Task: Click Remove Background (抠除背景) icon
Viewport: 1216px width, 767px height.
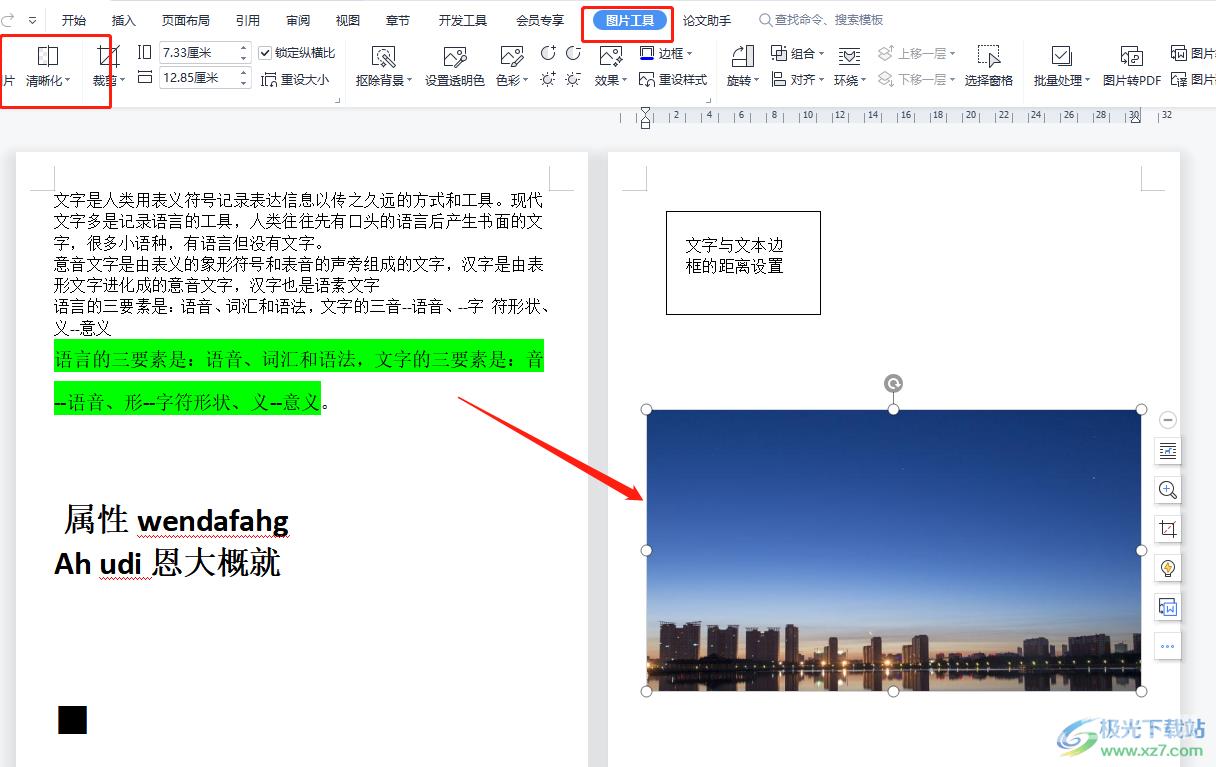Action: click(383, 56)
